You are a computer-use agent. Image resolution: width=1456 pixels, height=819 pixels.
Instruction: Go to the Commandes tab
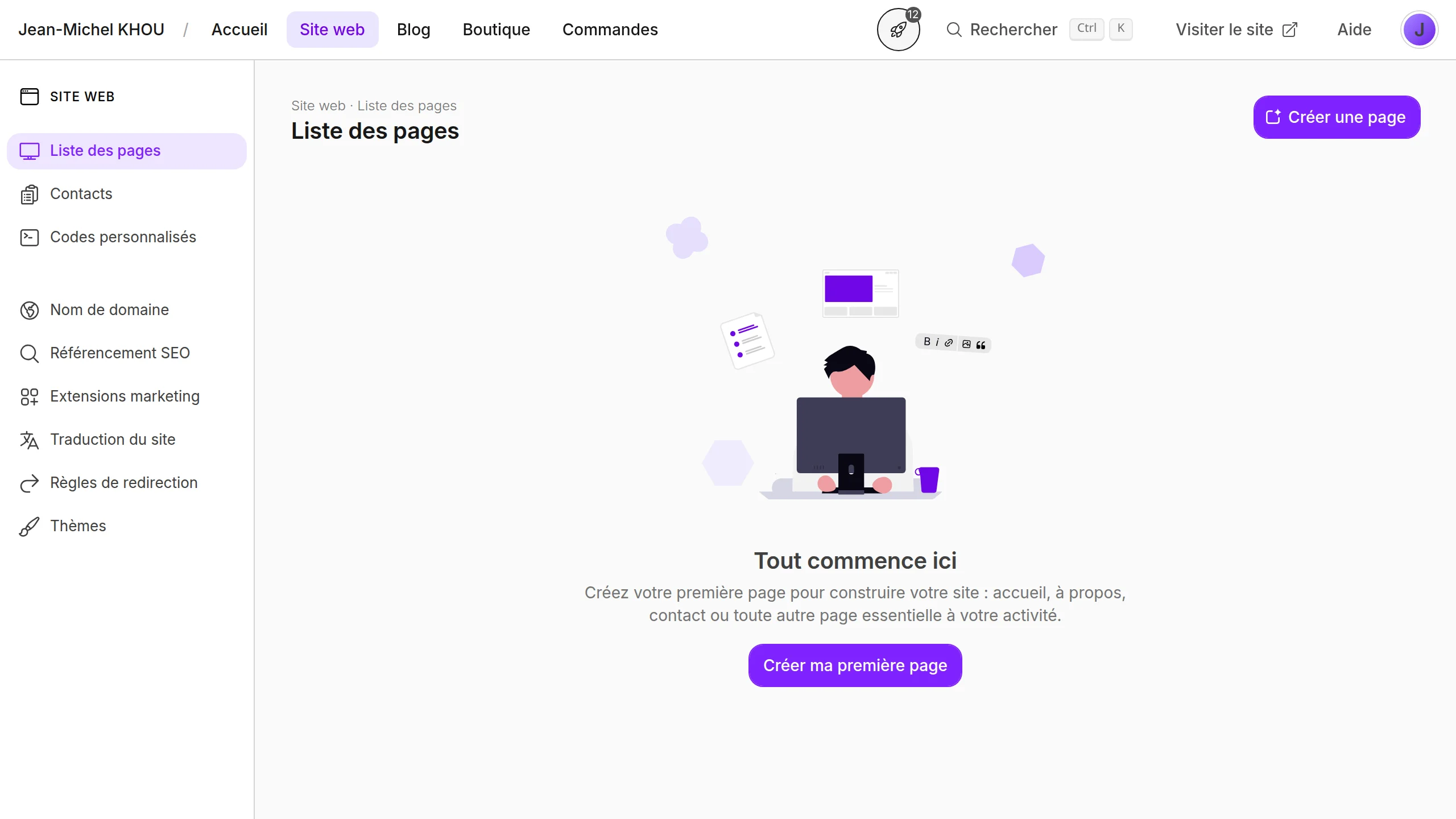pos(610,30)
